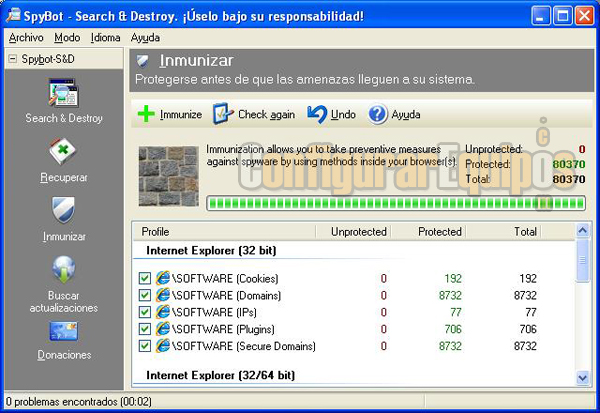Screen dimensions: 600x413
Task: Close the SpyBot window
Action: [x=584, y=16]
